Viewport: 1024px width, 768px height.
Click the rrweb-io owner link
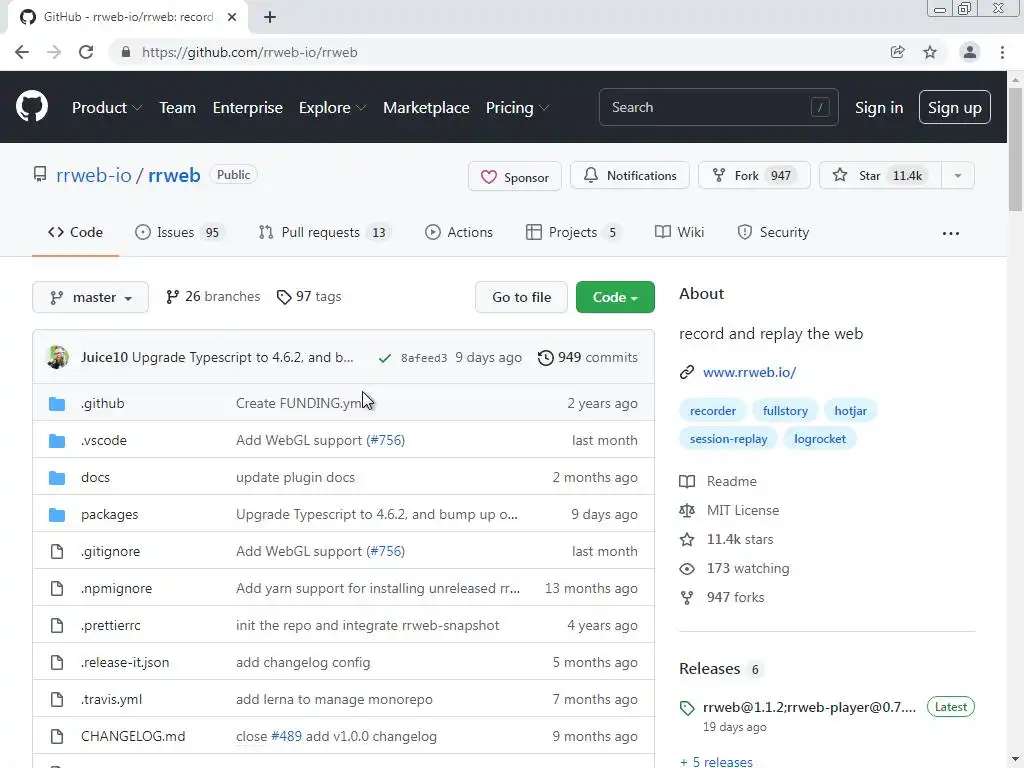coord(93,175)
